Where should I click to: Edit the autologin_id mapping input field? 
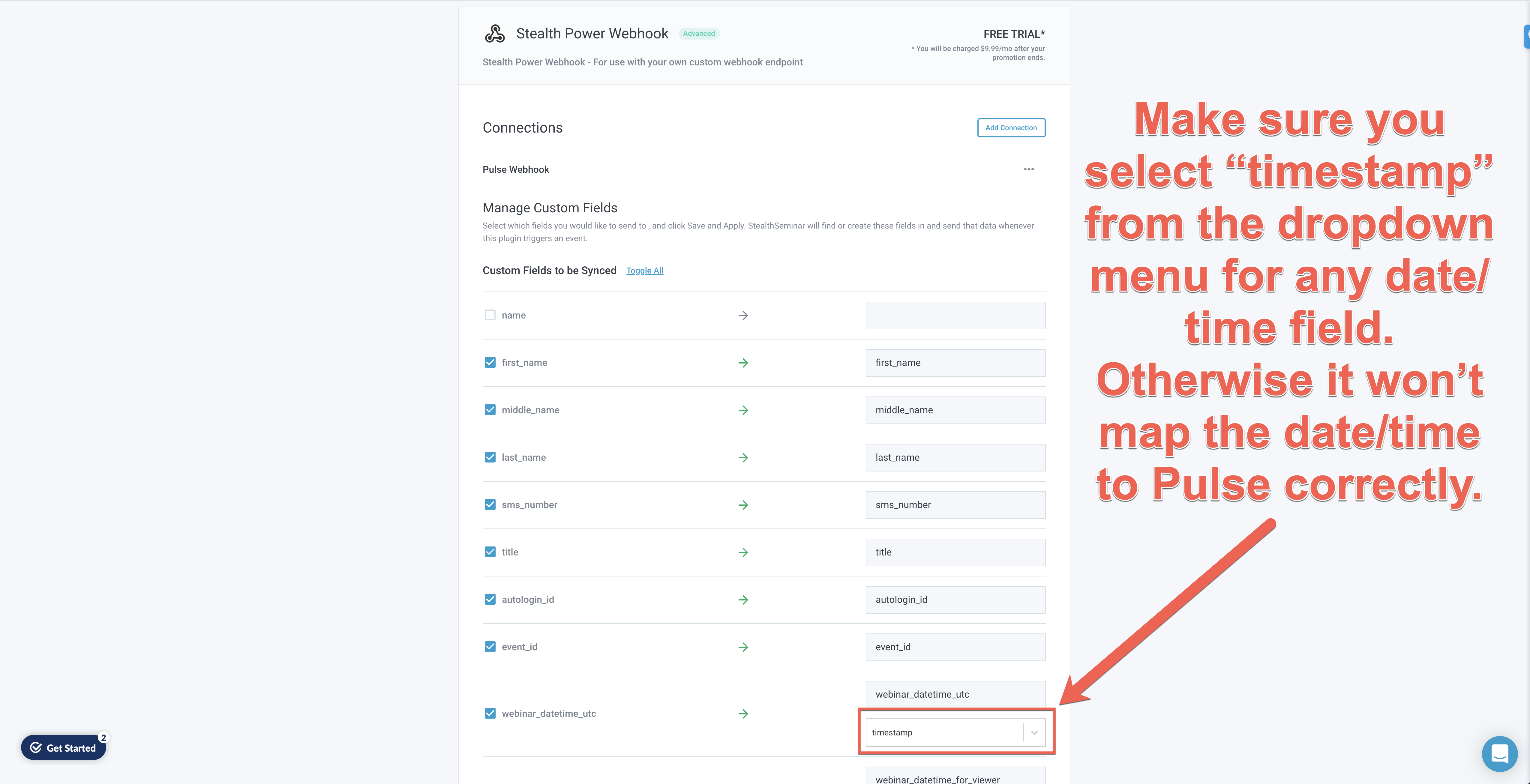pyautogui.click(x=955, y=600)
